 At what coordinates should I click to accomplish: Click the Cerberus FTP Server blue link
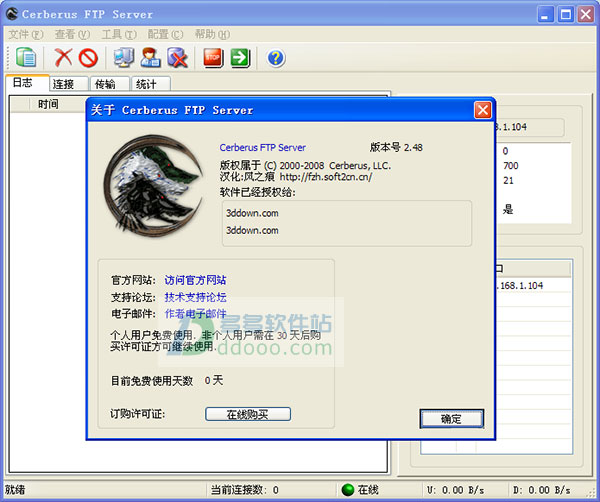262,147
